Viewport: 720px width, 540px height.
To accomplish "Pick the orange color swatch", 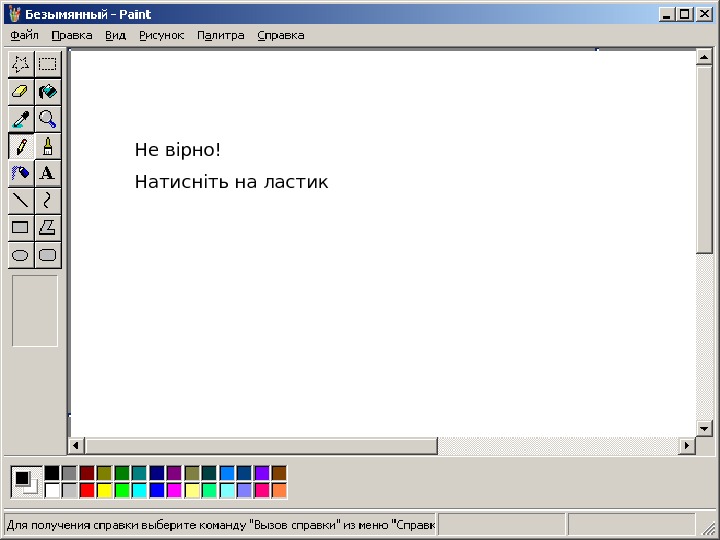I will pyautogui.click(x=279, y=490).
